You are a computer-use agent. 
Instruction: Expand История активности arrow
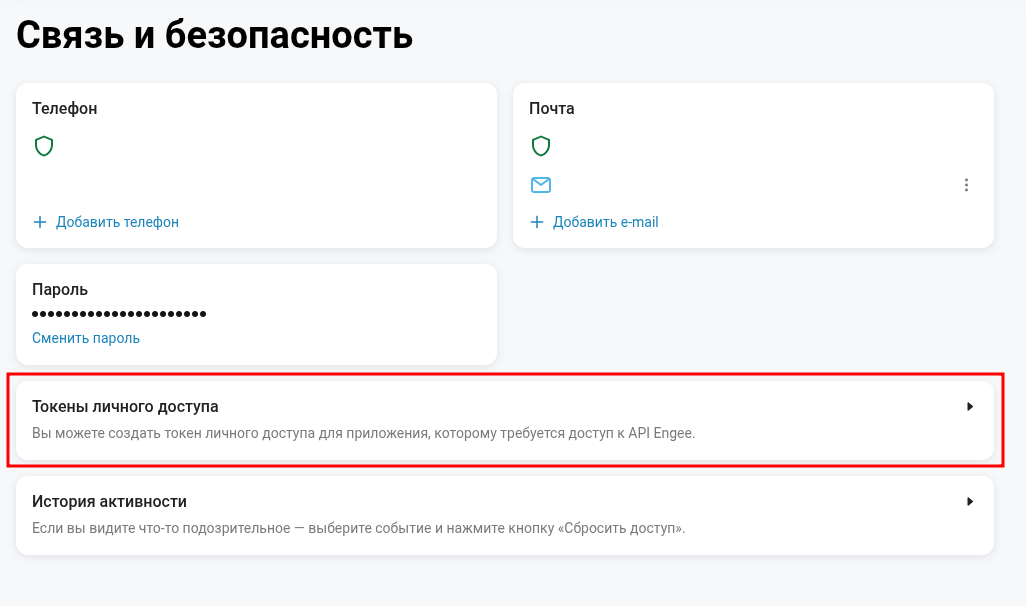pyautogui.click(x=970, y=501)
